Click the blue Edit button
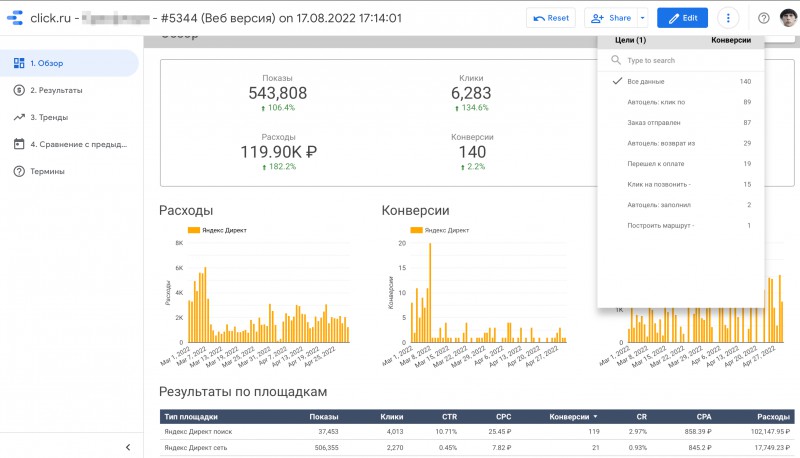The width and height of the screenshot is (800, 458). pyautogui.click(x=683, y=18)
